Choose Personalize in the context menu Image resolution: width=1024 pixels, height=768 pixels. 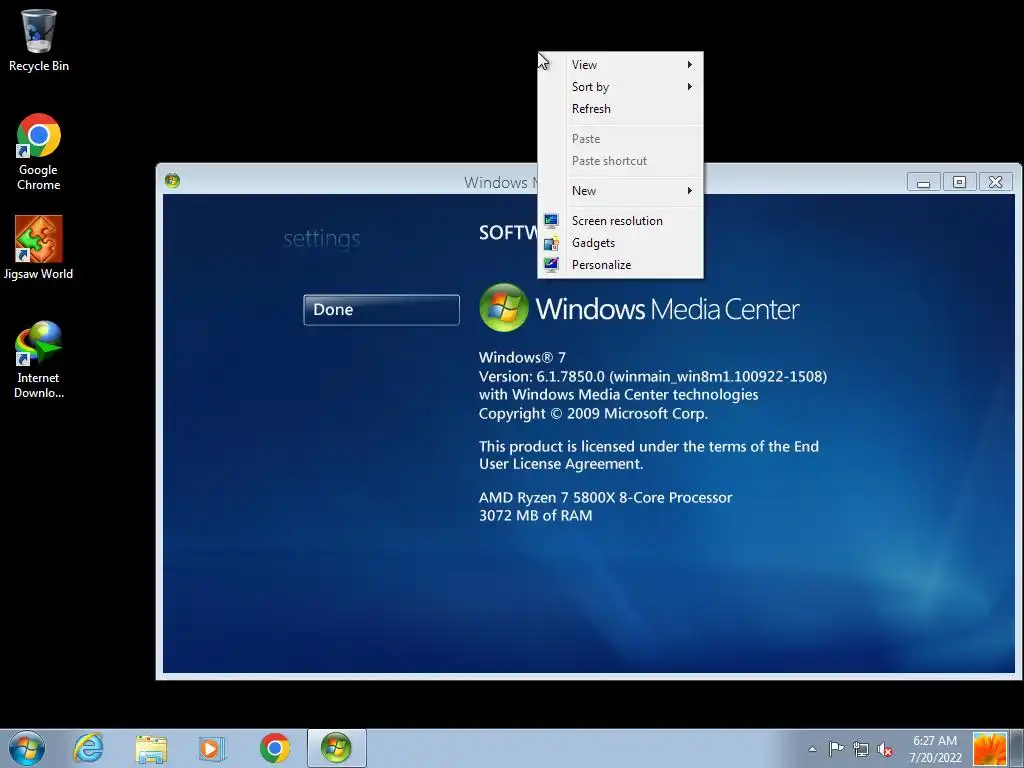620,264
